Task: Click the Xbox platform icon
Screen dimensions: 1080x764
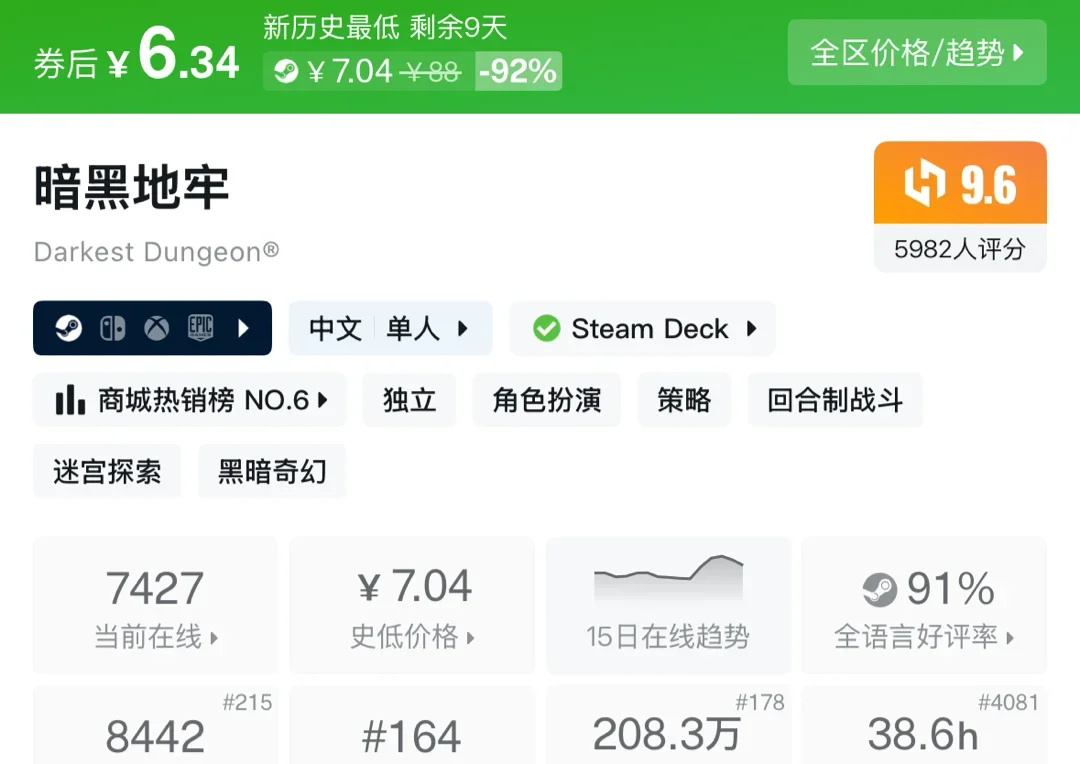Action: point(157,328)
